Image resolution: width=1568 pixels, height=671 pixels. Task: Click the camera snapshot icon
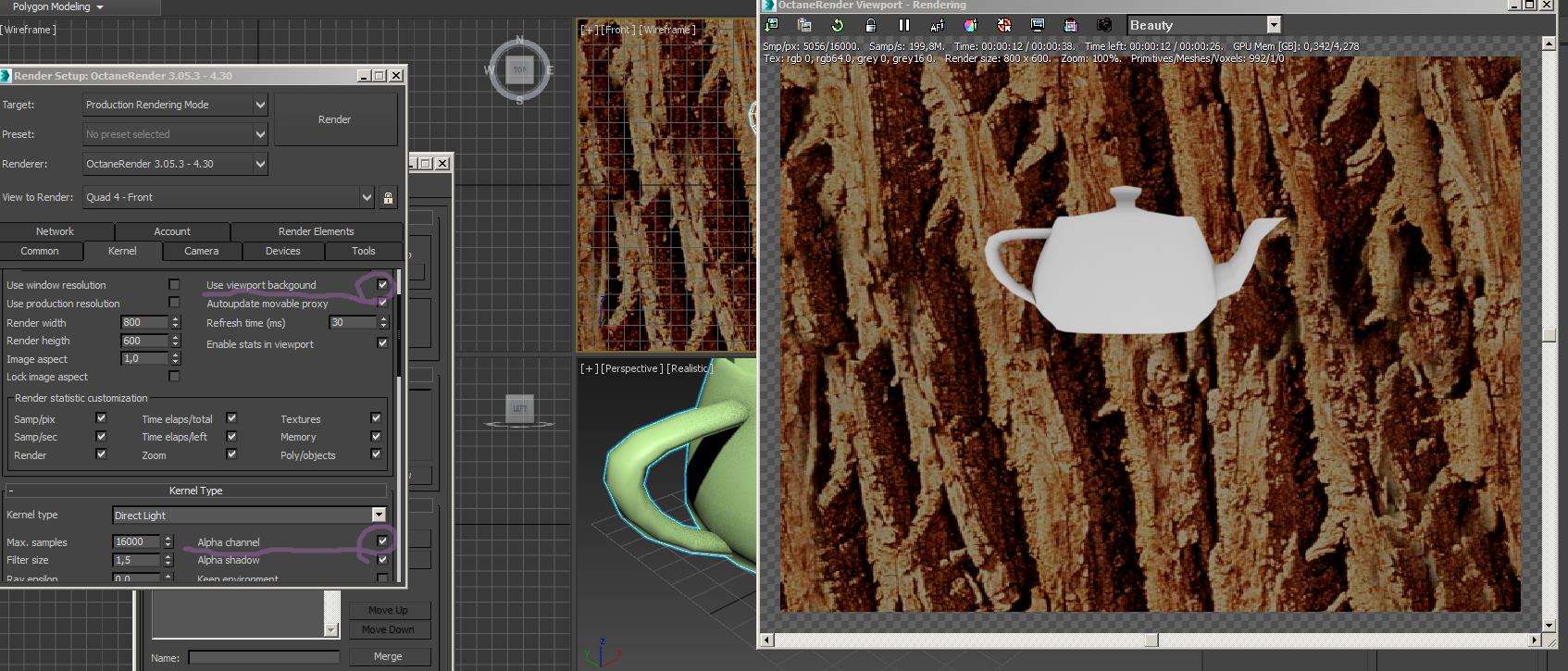pos(1103,25)
